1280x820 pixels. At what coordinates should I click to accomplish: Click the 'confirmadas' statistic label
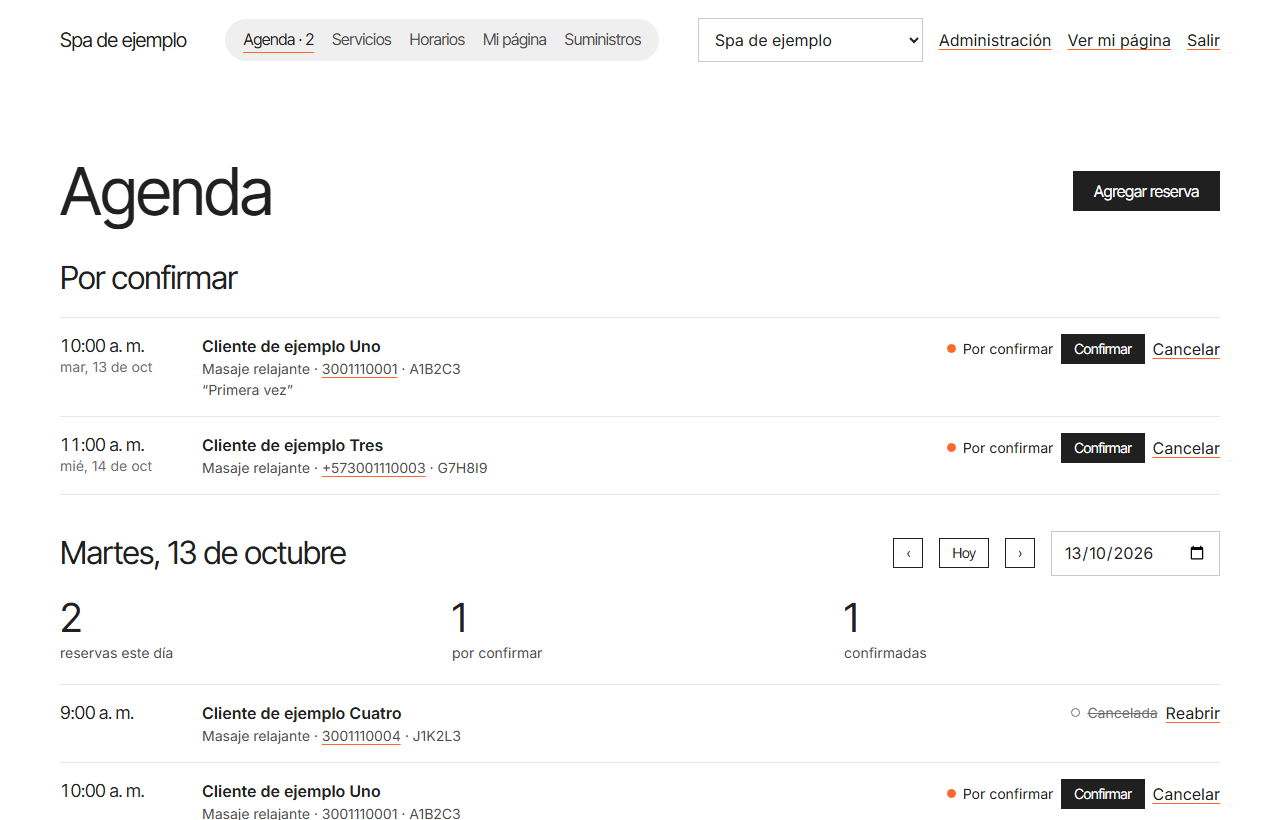[x=885, y=653]
